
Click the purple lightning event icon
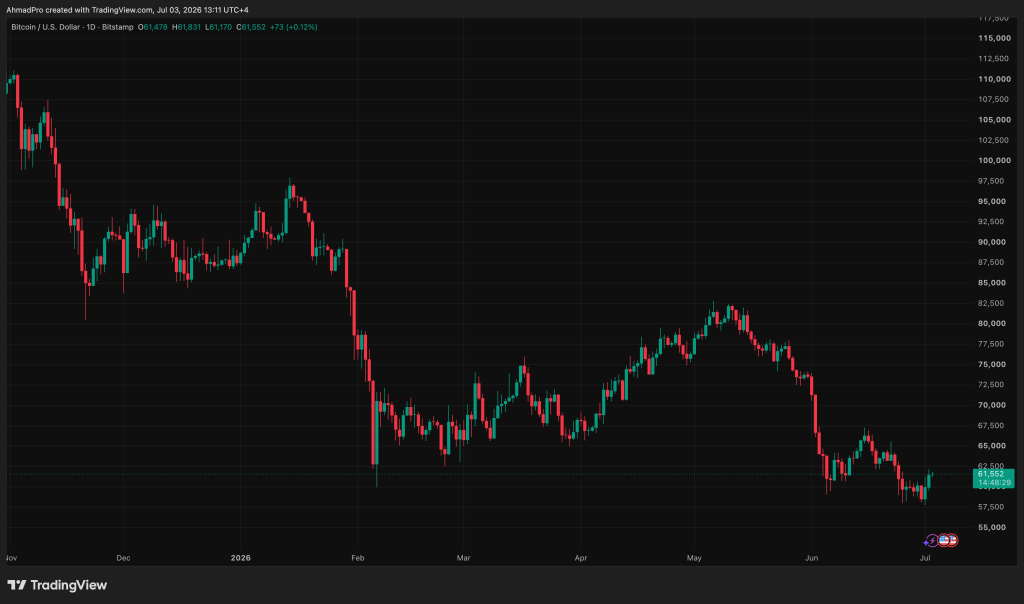932,541
